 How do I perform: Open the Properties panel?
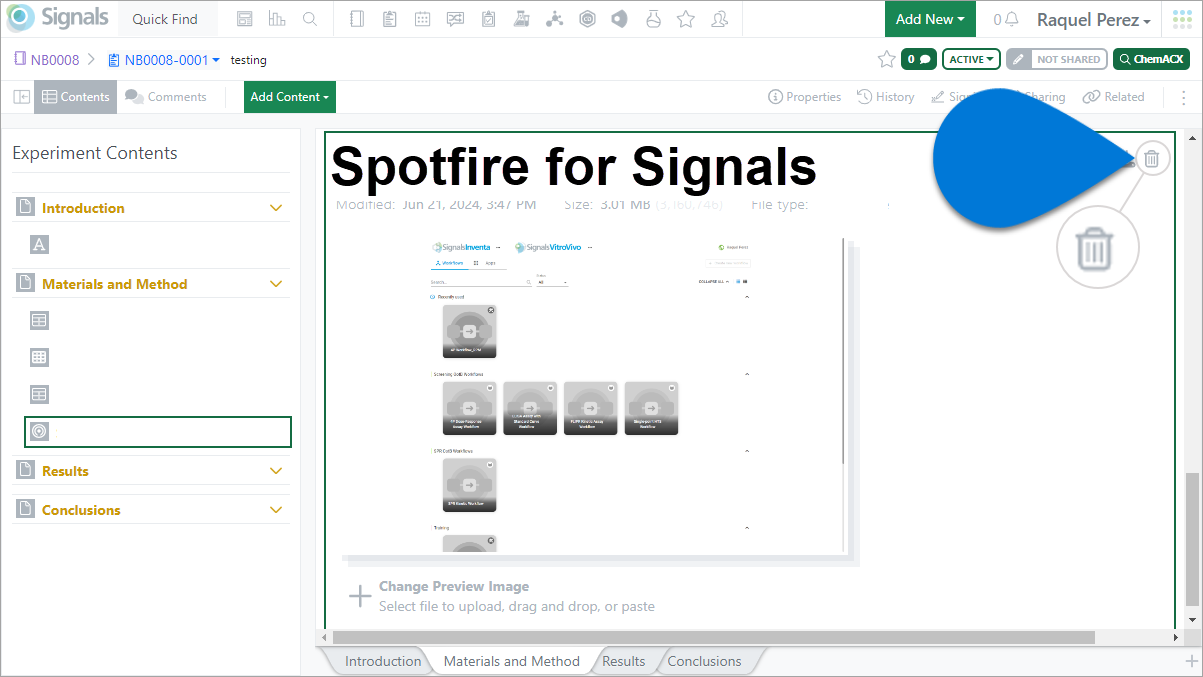(804, 97)
